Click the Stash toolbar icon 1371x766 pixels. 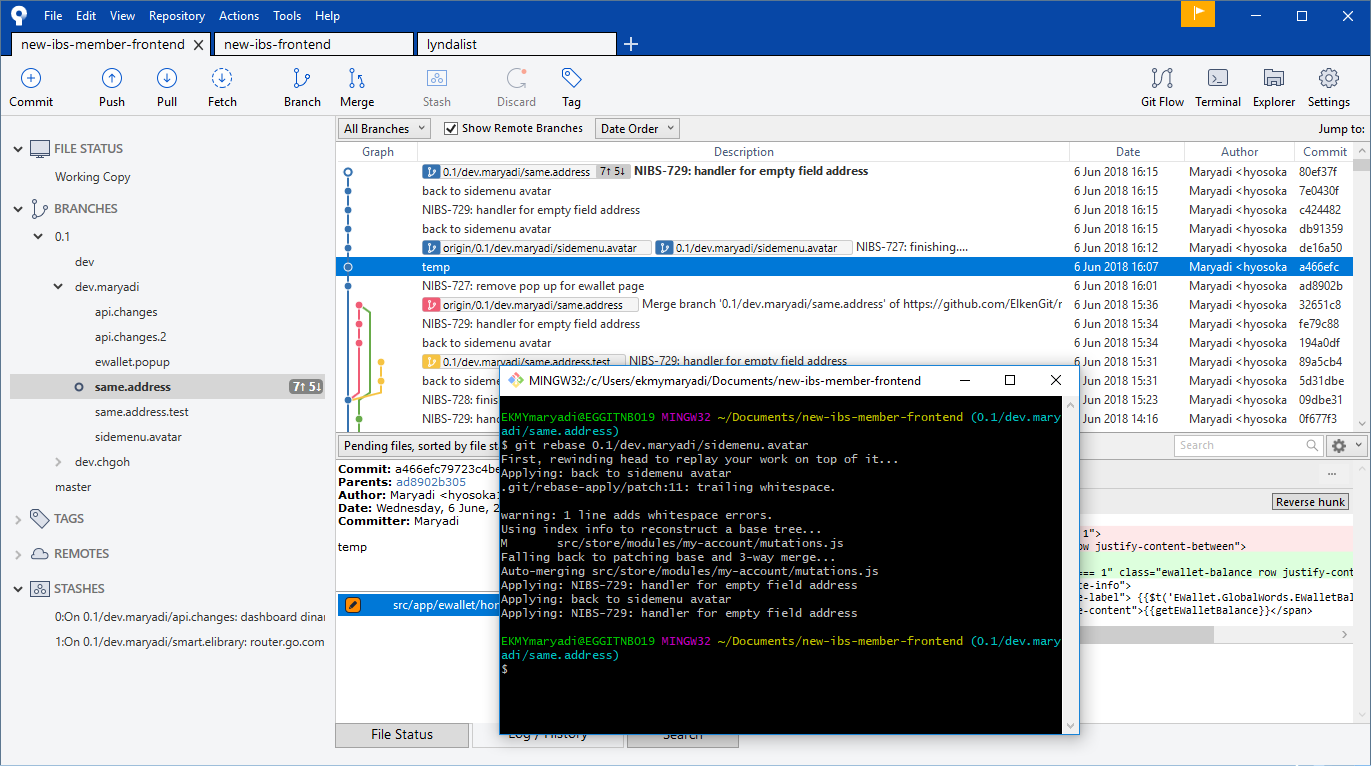point(436,78)
